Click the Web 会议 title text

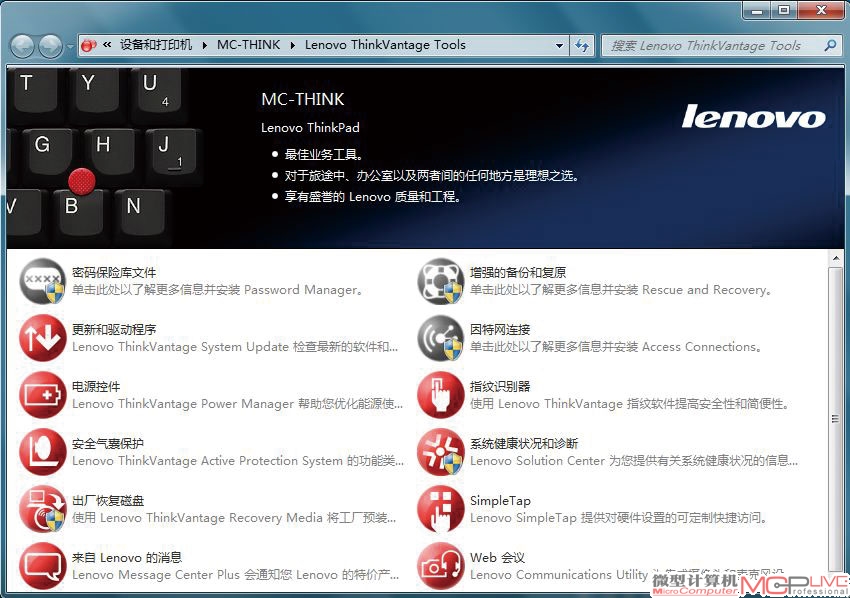[x=497, y=557]
